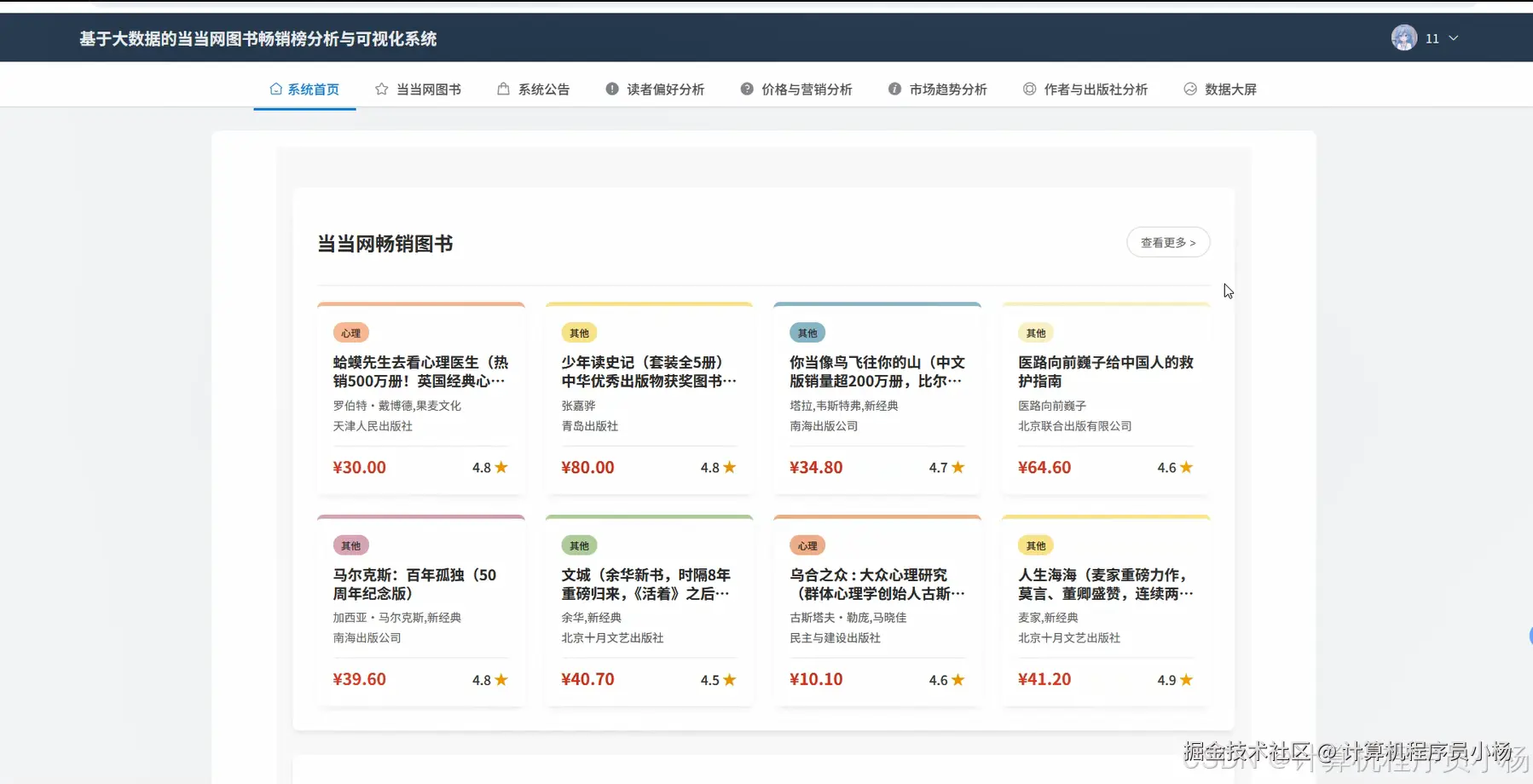
Task: Open the book 医路向前巍子给中国人的救护指南
Action: pyautogui.click(x=1106, y=372)
